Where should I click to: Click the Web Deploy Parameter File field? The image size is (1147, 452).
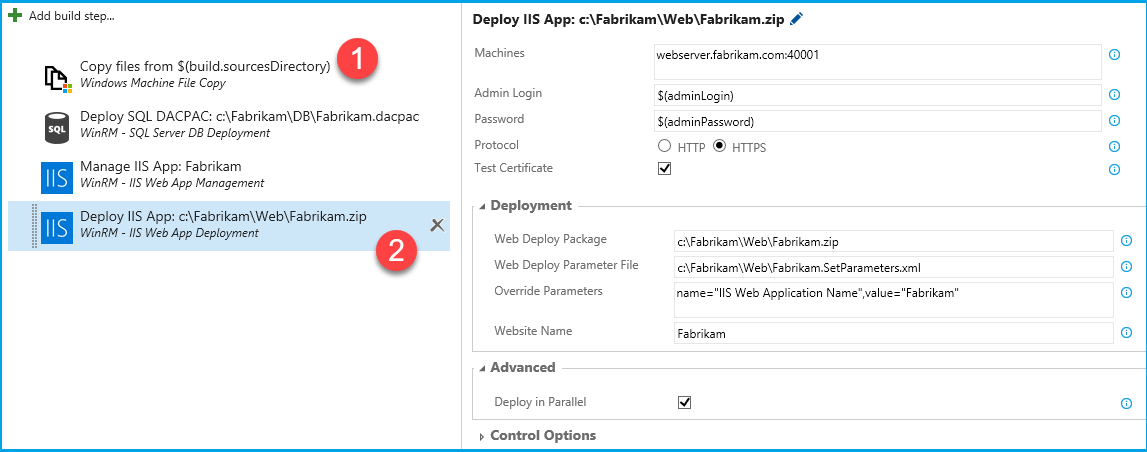click(894, 267)
